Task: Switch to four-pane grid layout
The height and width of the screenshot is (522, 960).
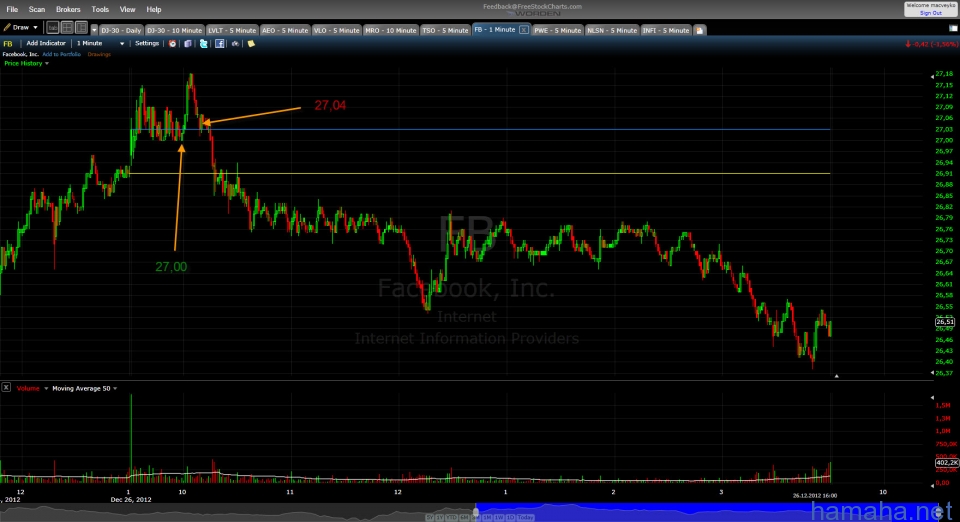Action: 67,28
